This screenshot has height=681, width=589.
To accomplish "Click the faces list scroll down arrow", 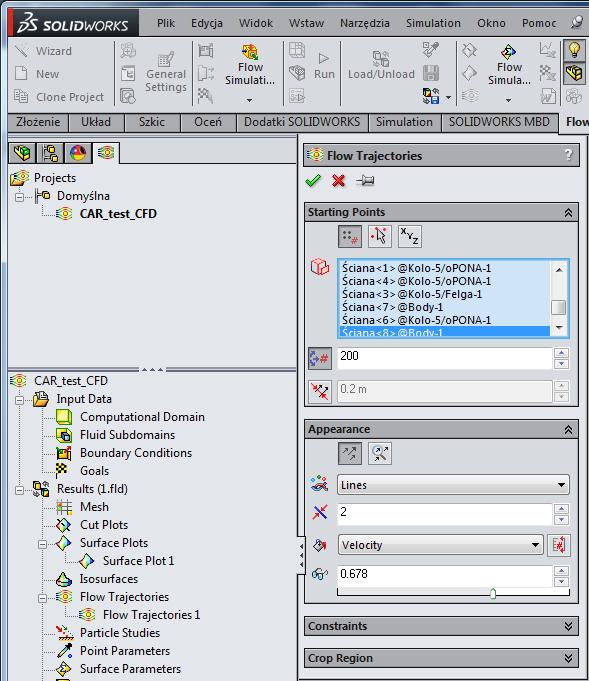I will [559, 327].
